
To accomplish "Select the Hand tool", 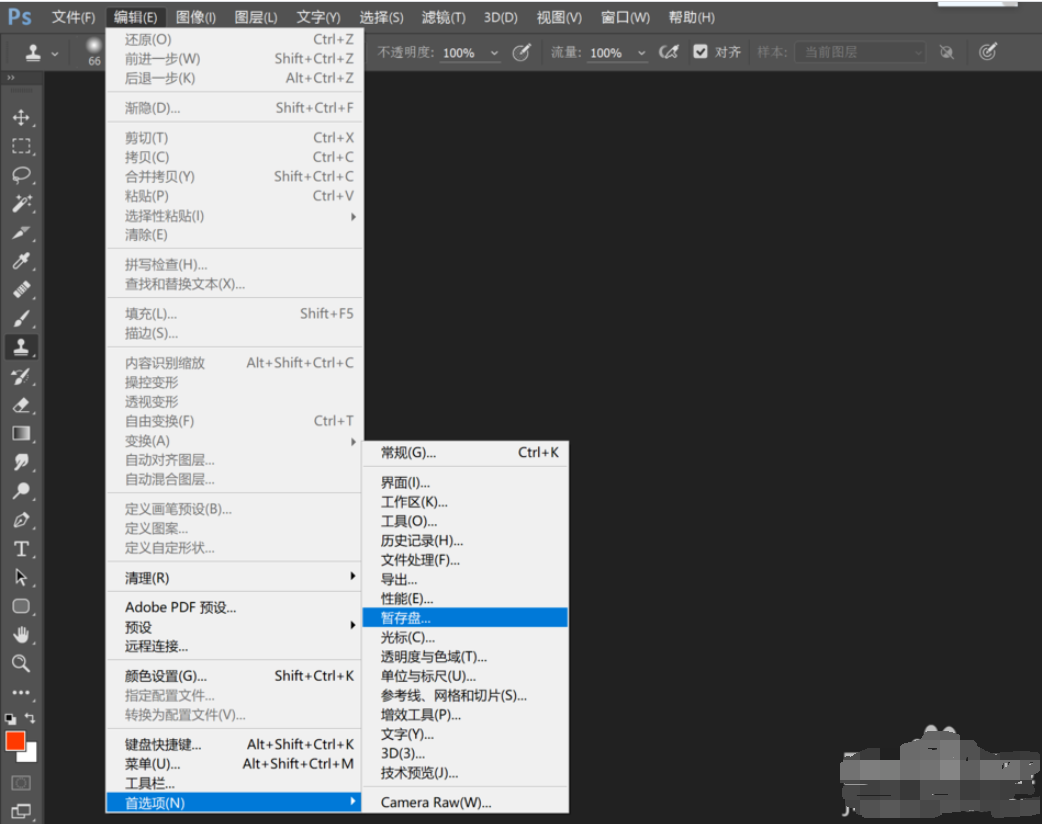I will tap(21, 635).
